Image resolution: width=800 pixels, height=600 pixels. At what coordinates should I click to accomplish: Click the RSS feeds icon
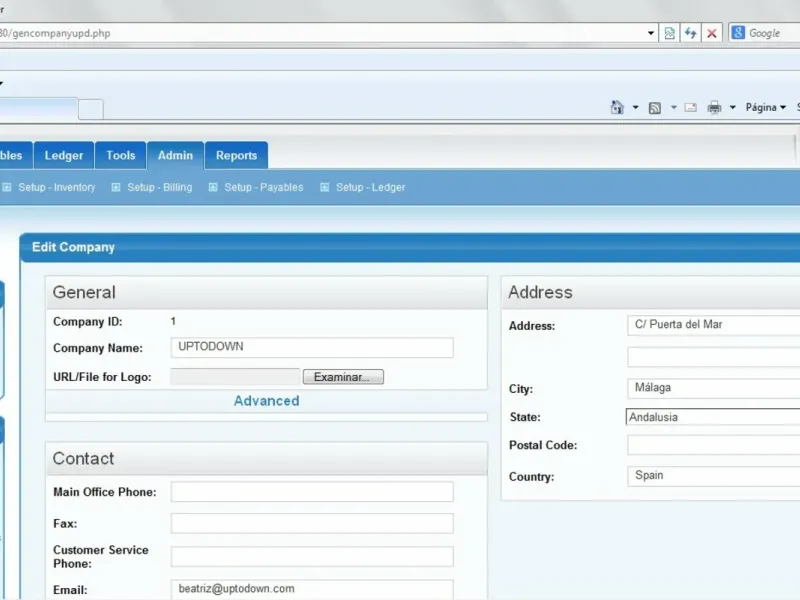pyautogui.click(x=655, y=108)
